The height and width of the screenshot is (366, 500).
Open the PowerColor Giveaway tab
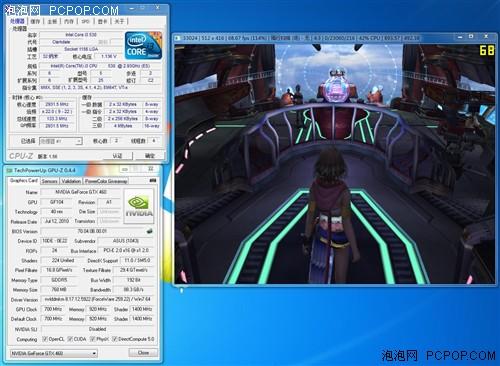tap(106, 181)
